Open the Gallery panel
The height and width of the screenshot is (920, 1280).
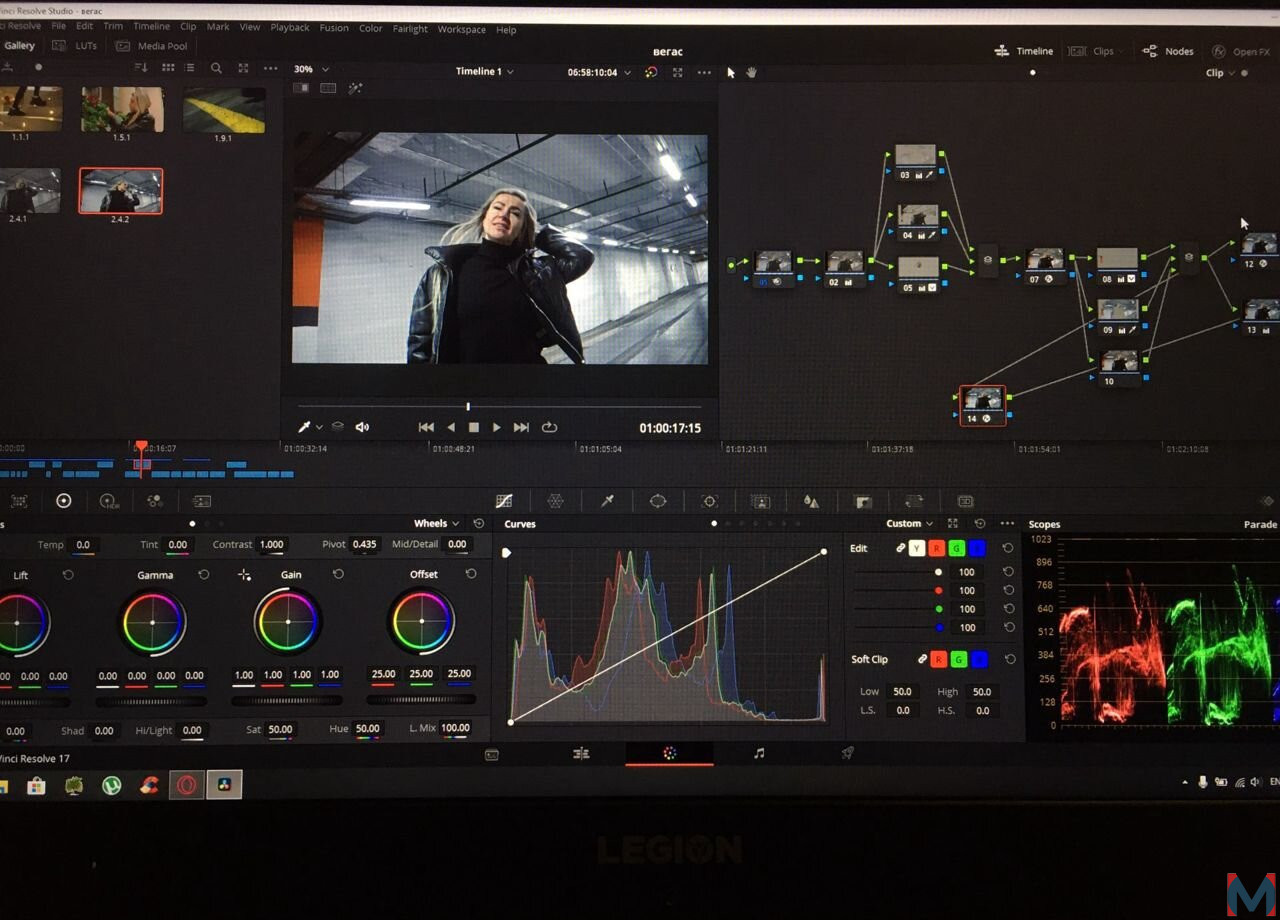click(19, 45)
